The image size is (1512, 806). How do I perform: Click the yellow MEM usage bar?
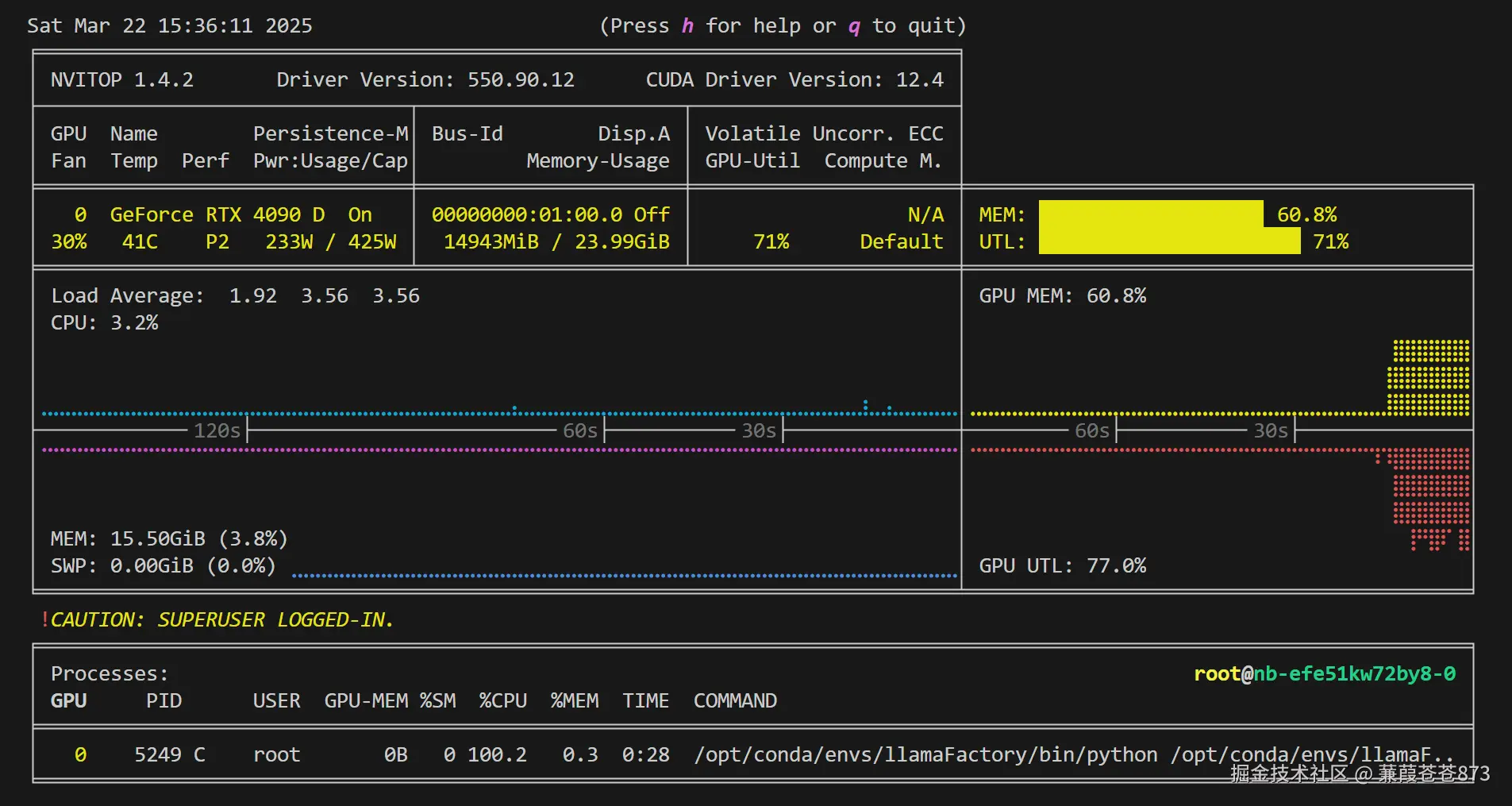[x=1150, y=214]
